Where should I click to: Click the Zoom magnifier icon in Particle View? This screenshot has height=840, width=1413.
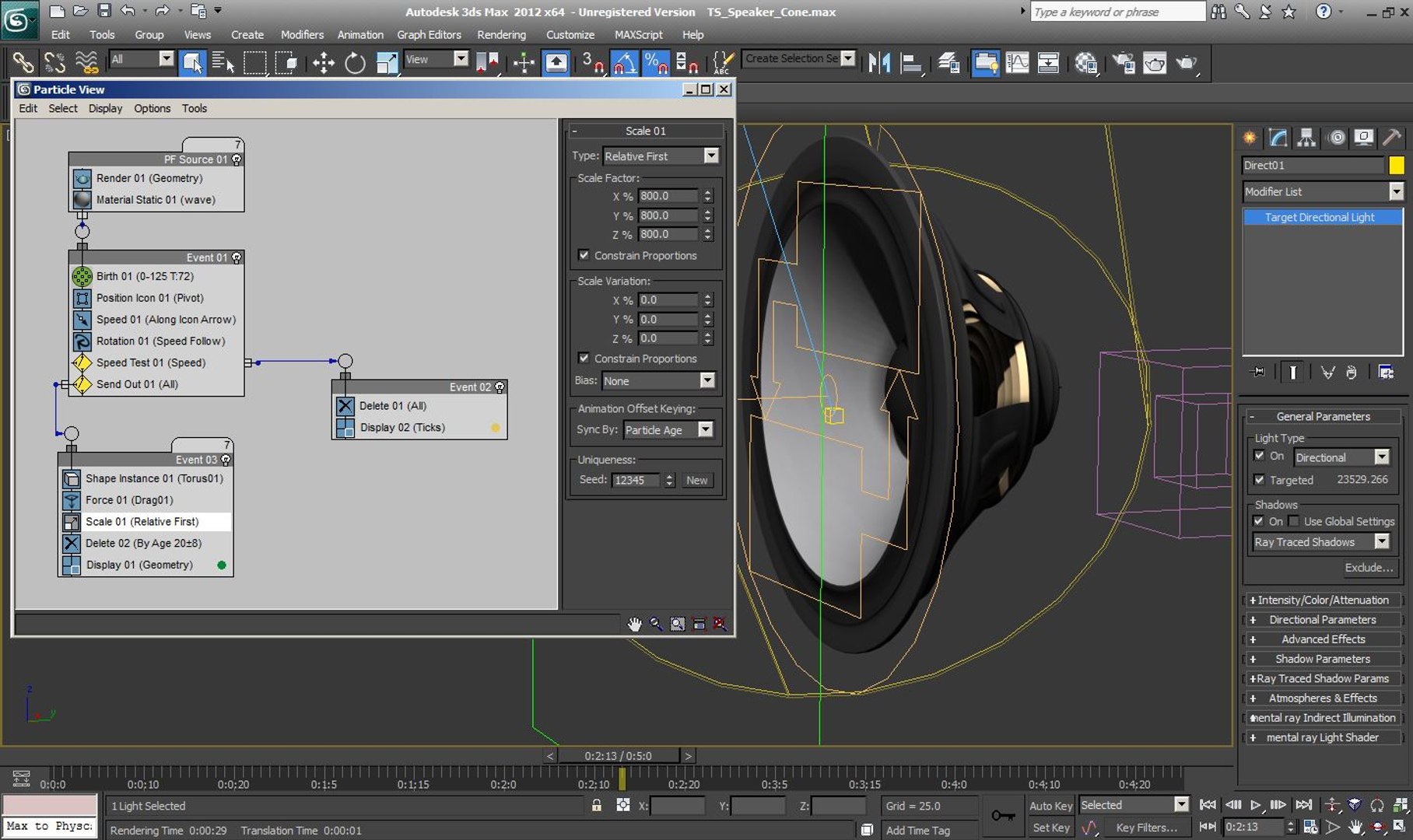click(657, 624)
